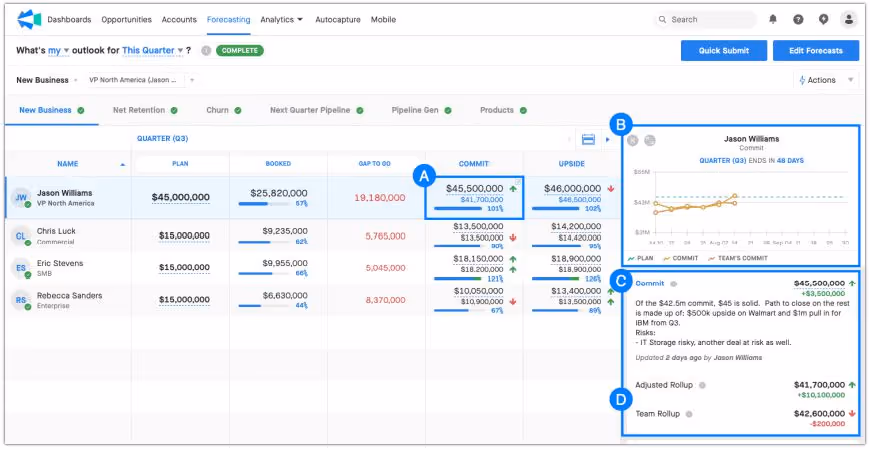870x450 pixels.
Task: Open the This Quarter period dropdown
Action: [x=153, y=50]
